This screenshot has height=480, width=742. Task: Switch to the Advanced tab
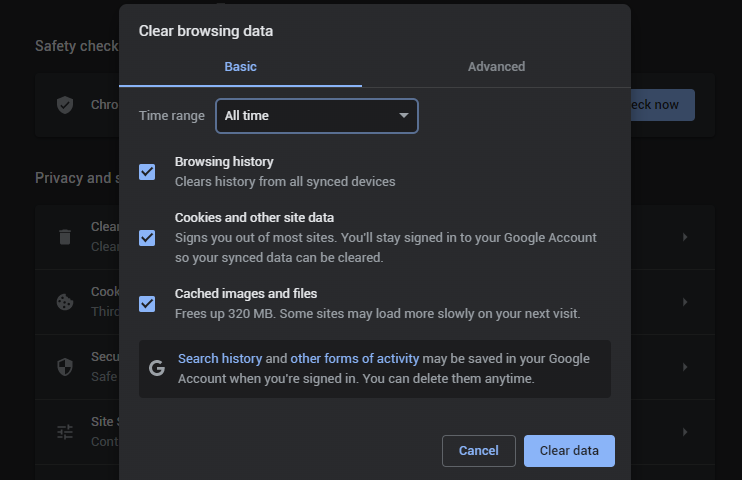pos(496,67)
